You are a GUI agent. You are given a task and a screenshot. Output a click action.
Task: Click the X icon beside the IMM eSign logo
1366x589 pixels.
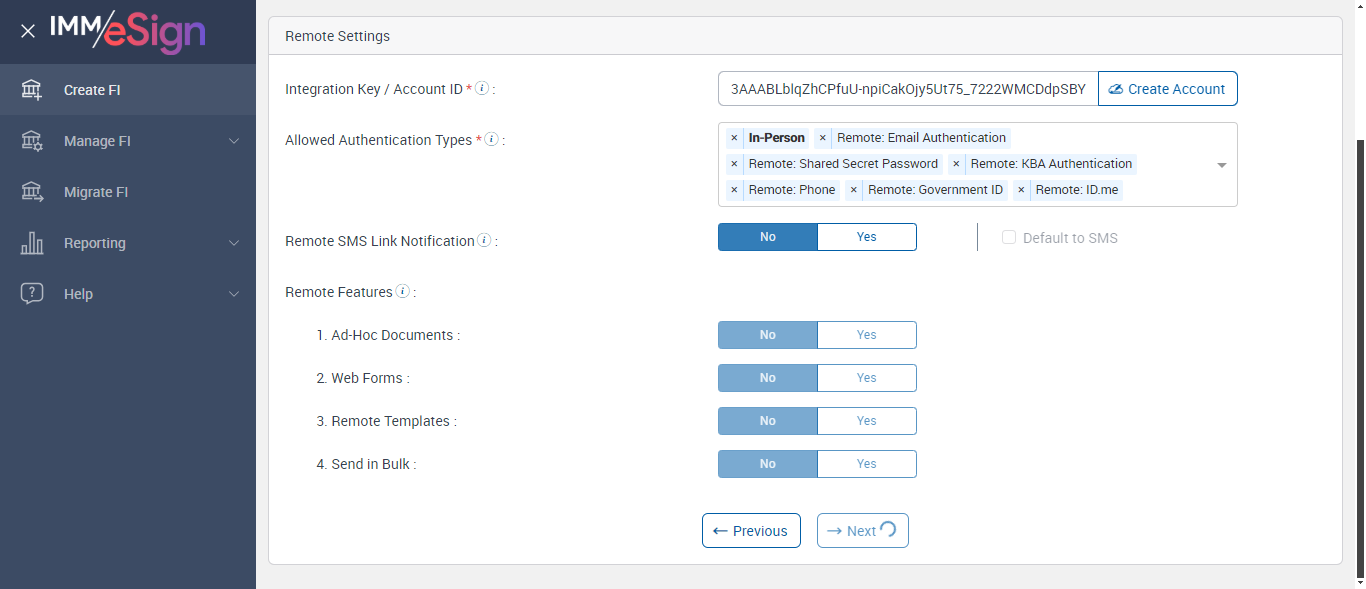(x=28, y=31)
